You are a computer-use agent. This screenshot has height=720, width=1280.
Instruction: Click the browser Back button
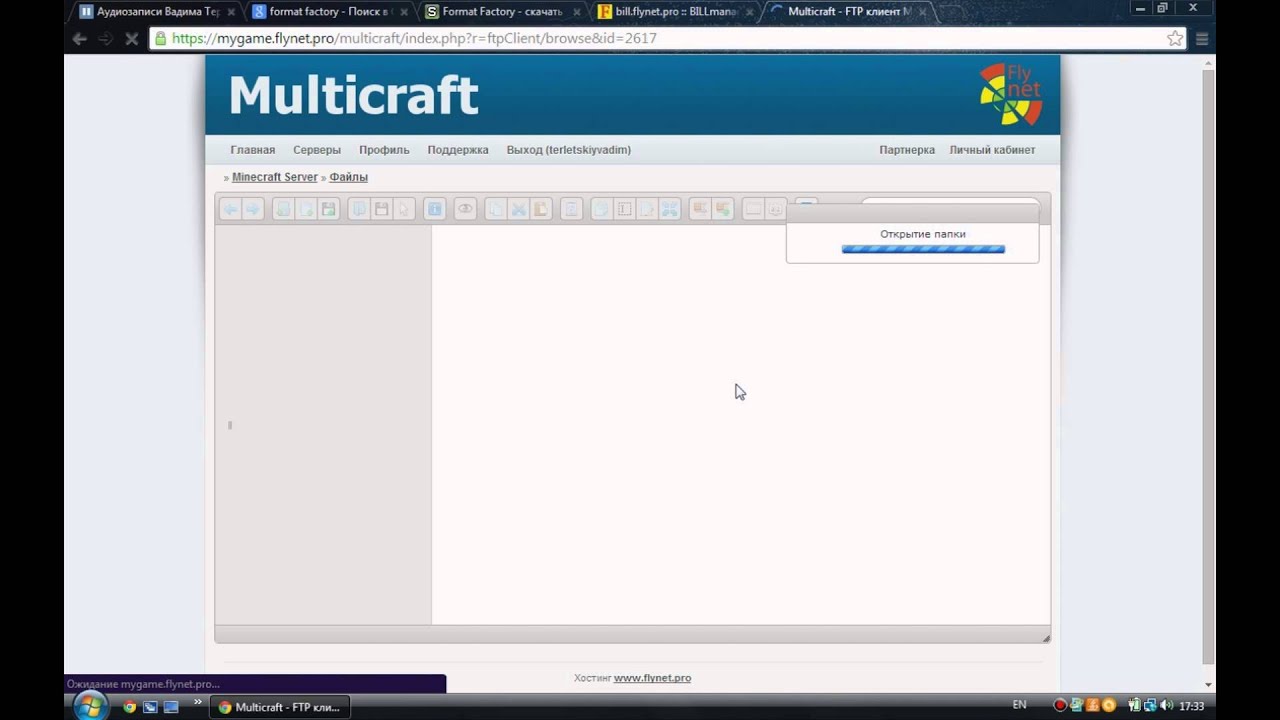point(79,39)
